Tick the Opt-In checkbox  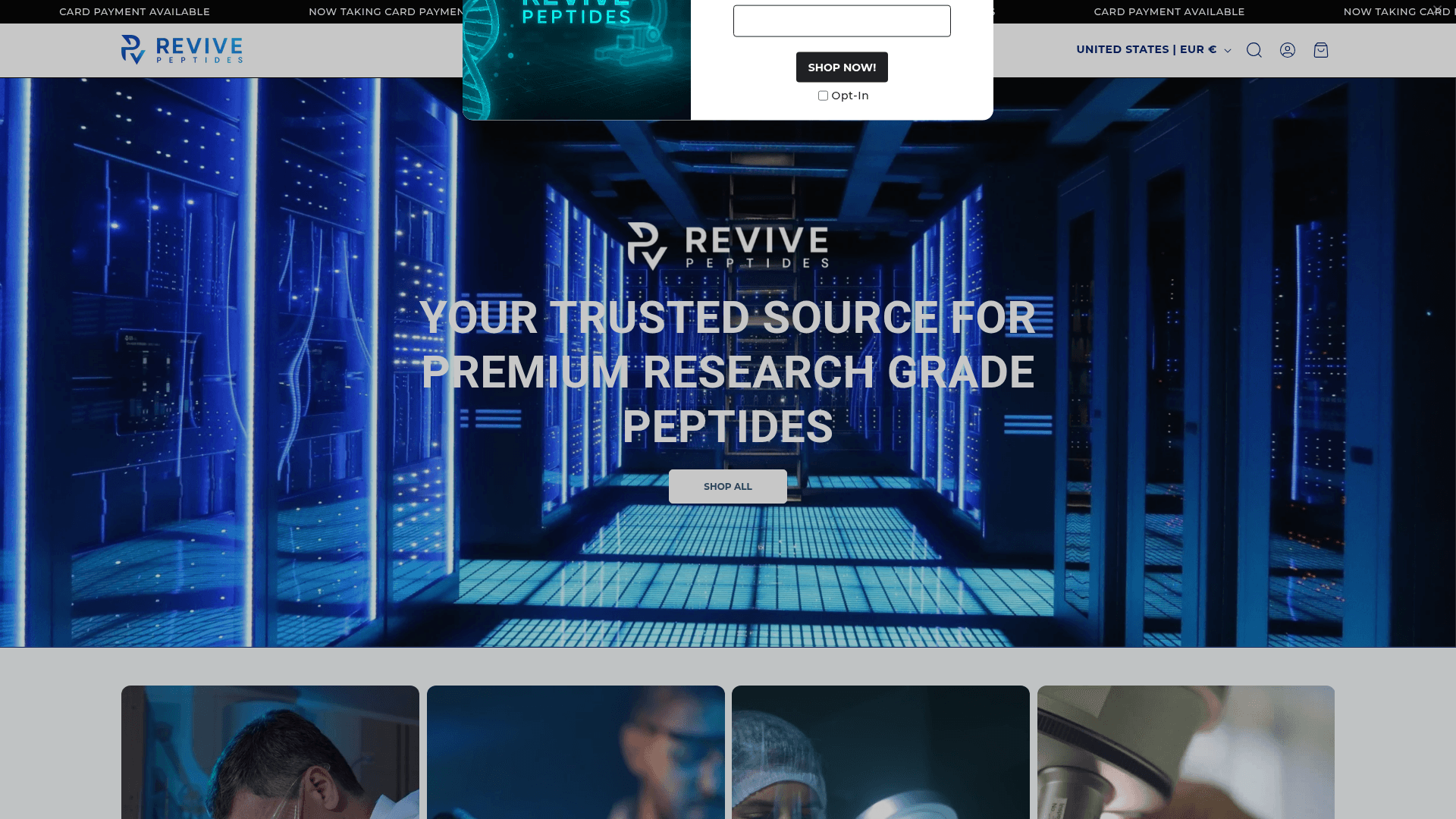click(823, 96)
